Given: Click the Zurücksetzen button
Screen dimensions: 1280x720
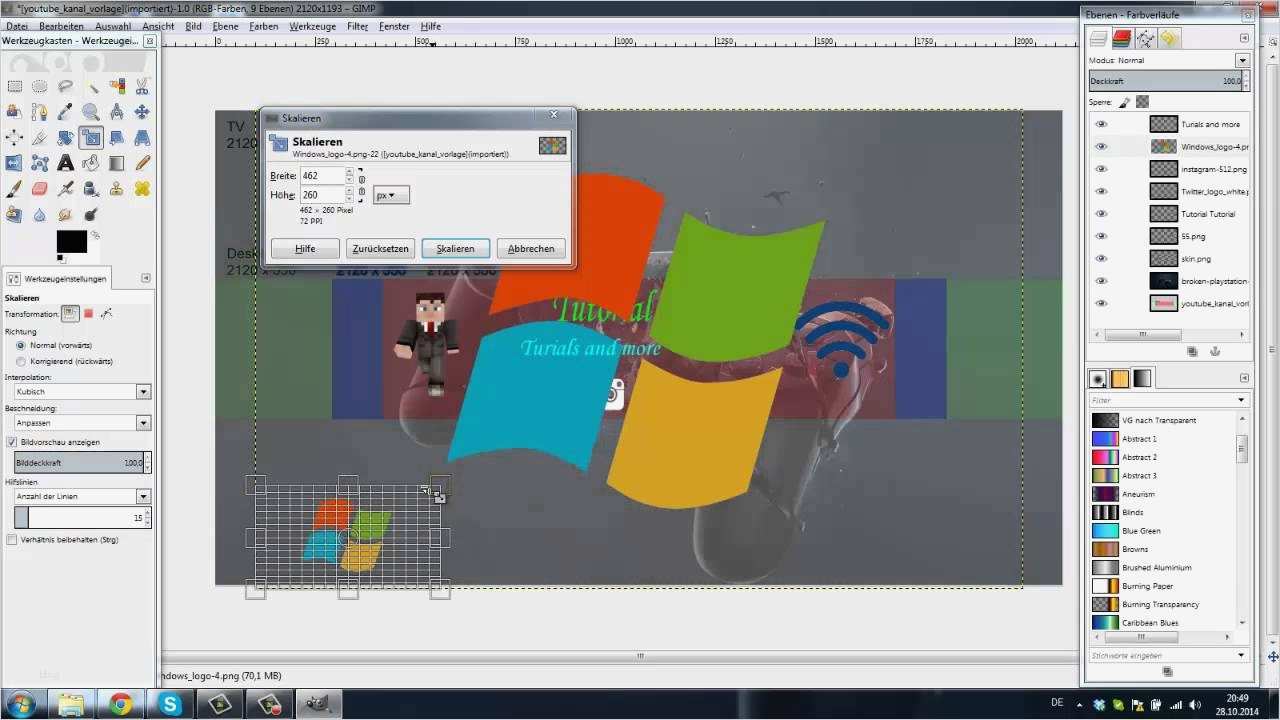Looking at the screenshot, I should coord(380,249).
